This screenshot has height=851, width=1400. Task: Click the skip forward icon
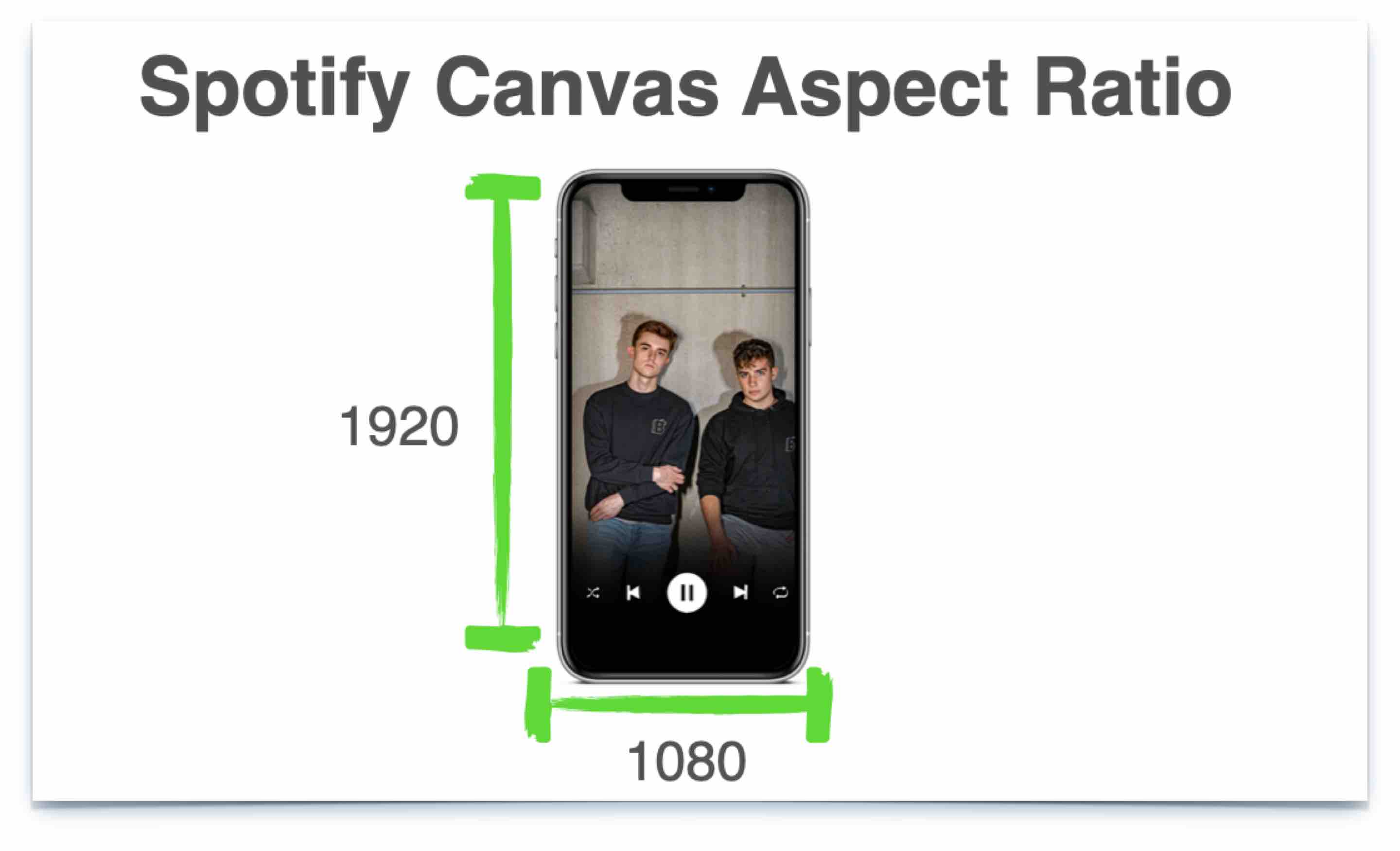coord(740,592)
